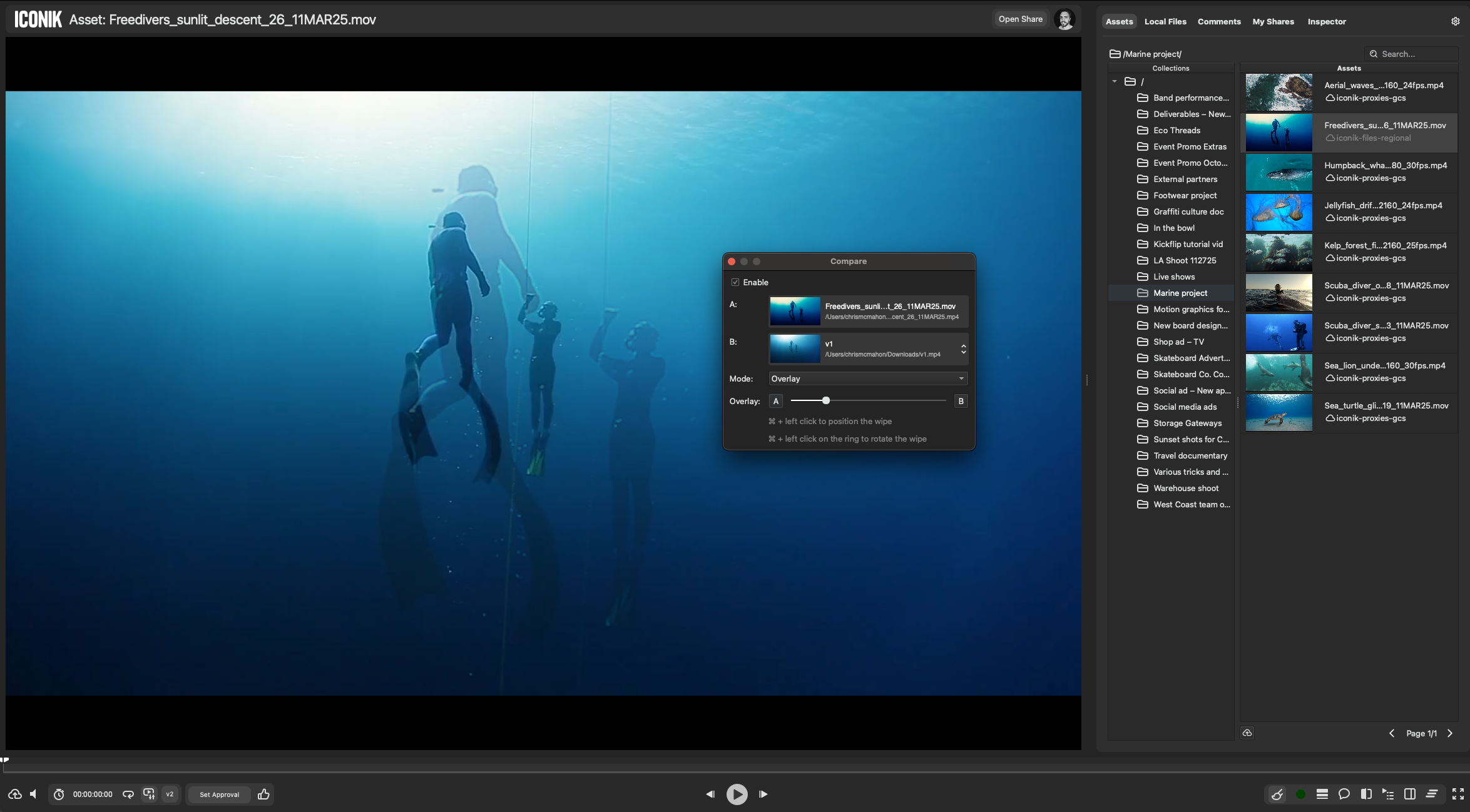Toggle loop playback icon
This screenshot has height=812, width=1470.
[128, 794]
